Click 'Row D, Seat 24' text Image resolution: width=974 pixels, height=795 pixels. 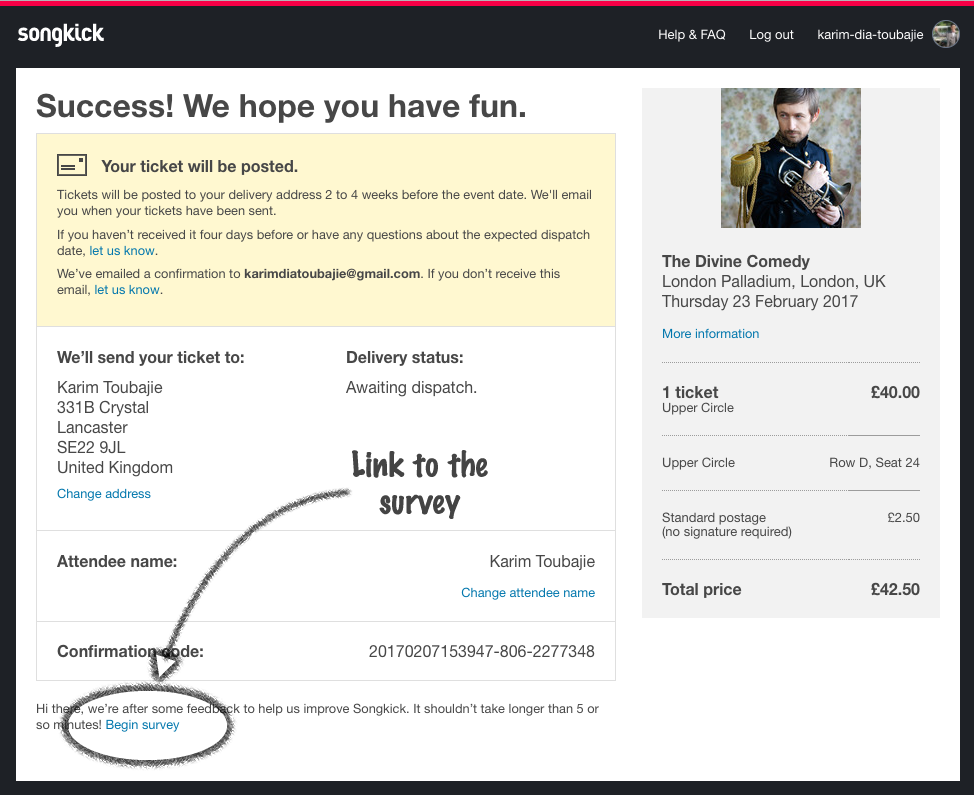874,463
